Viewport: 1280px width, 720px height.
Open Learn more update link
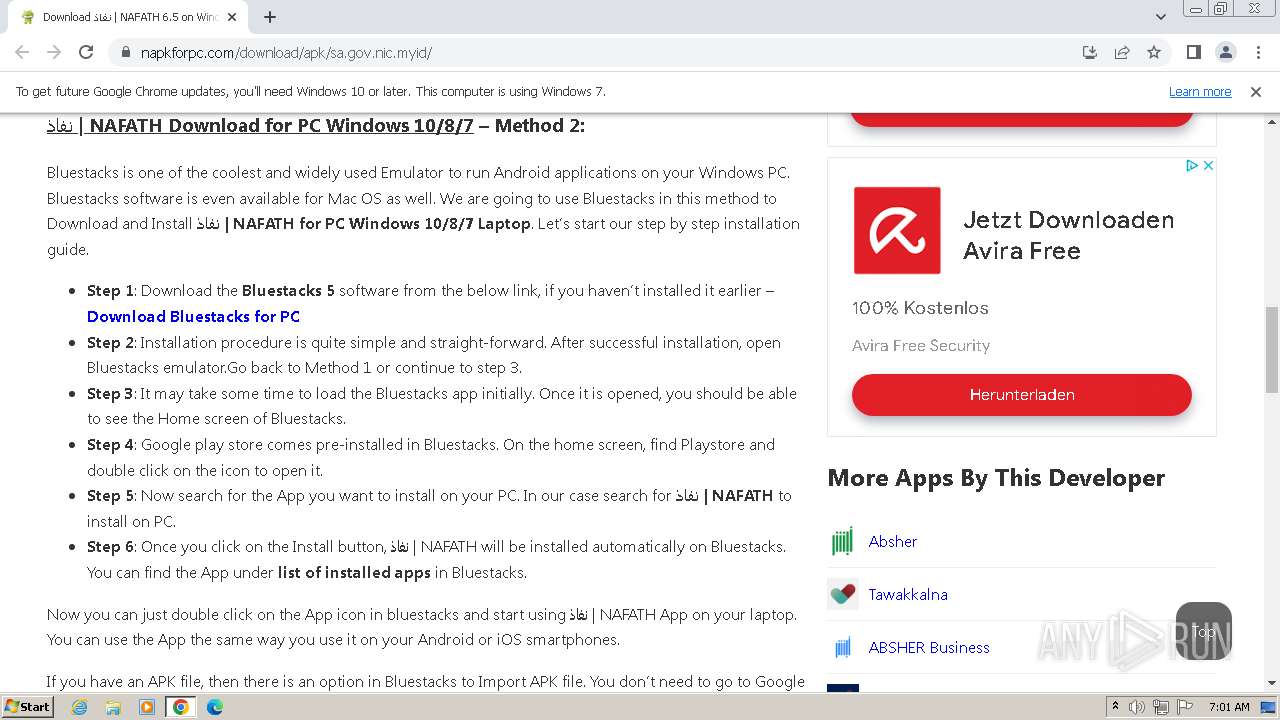(1200, 91)
